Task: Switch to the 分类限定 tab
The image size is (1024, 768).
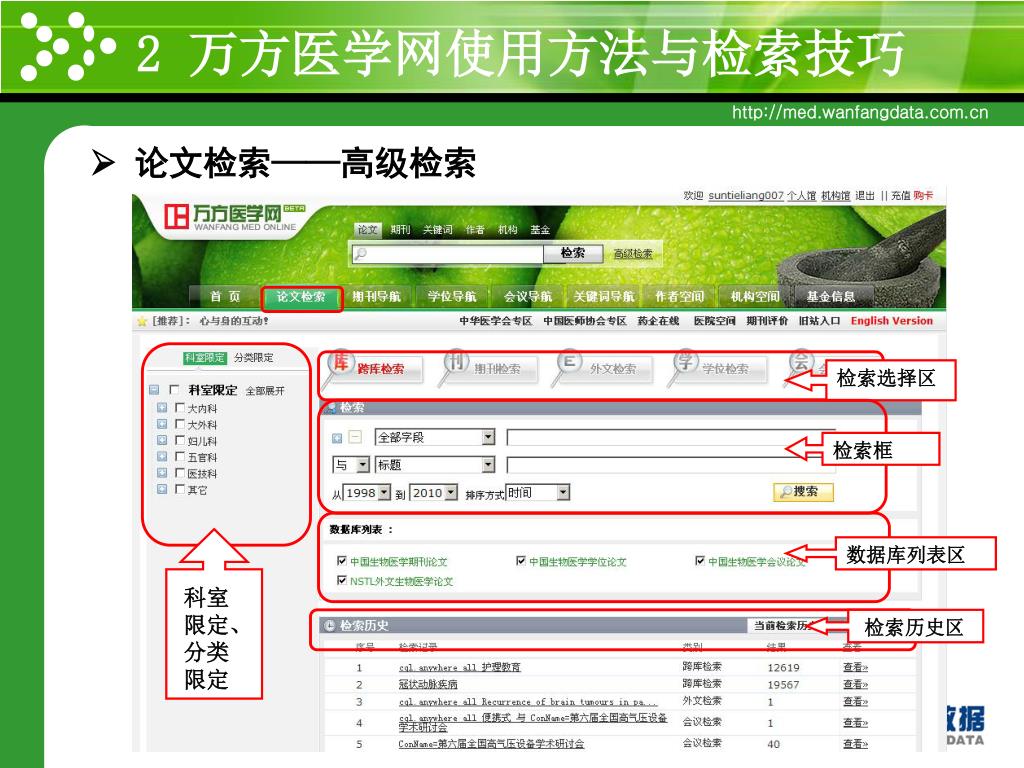Action: pos(254,358)
